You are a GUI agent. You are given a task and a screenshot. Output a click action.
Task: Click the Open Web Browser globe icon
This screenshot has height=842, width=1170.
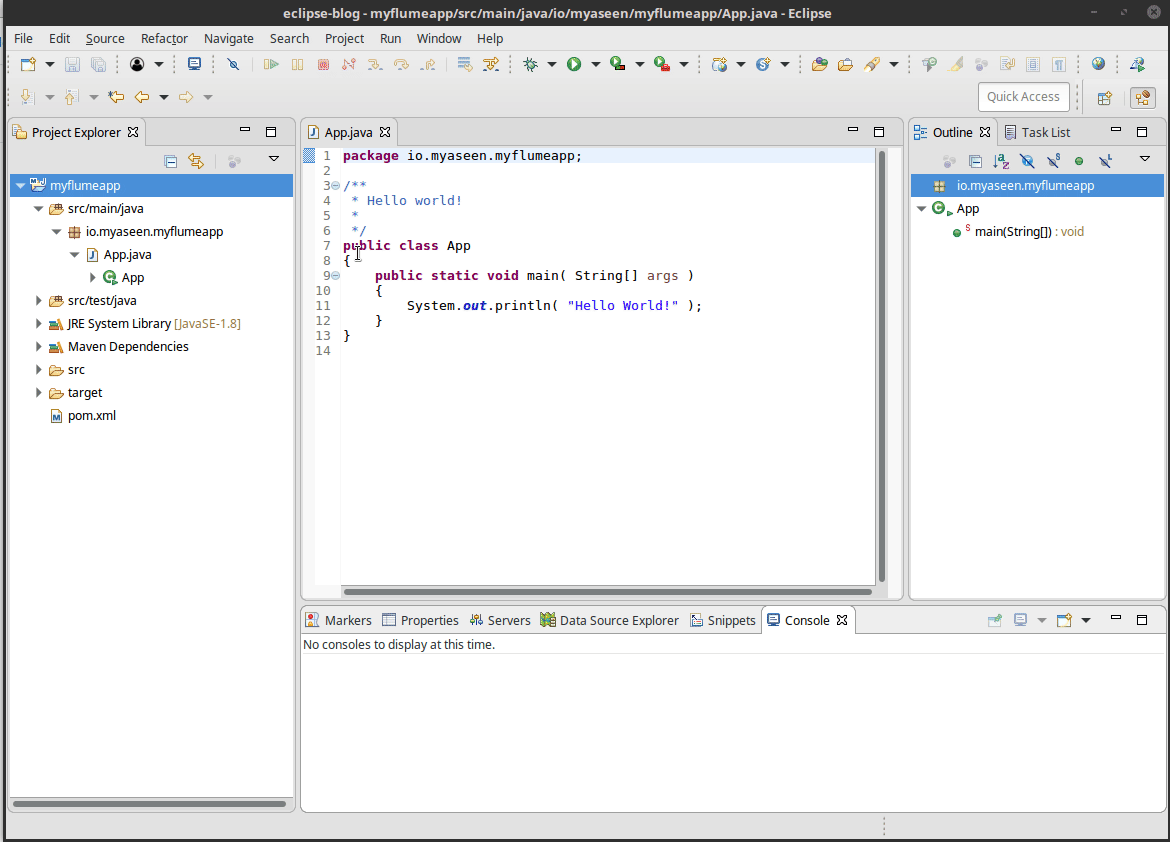tap(1098, 64)
